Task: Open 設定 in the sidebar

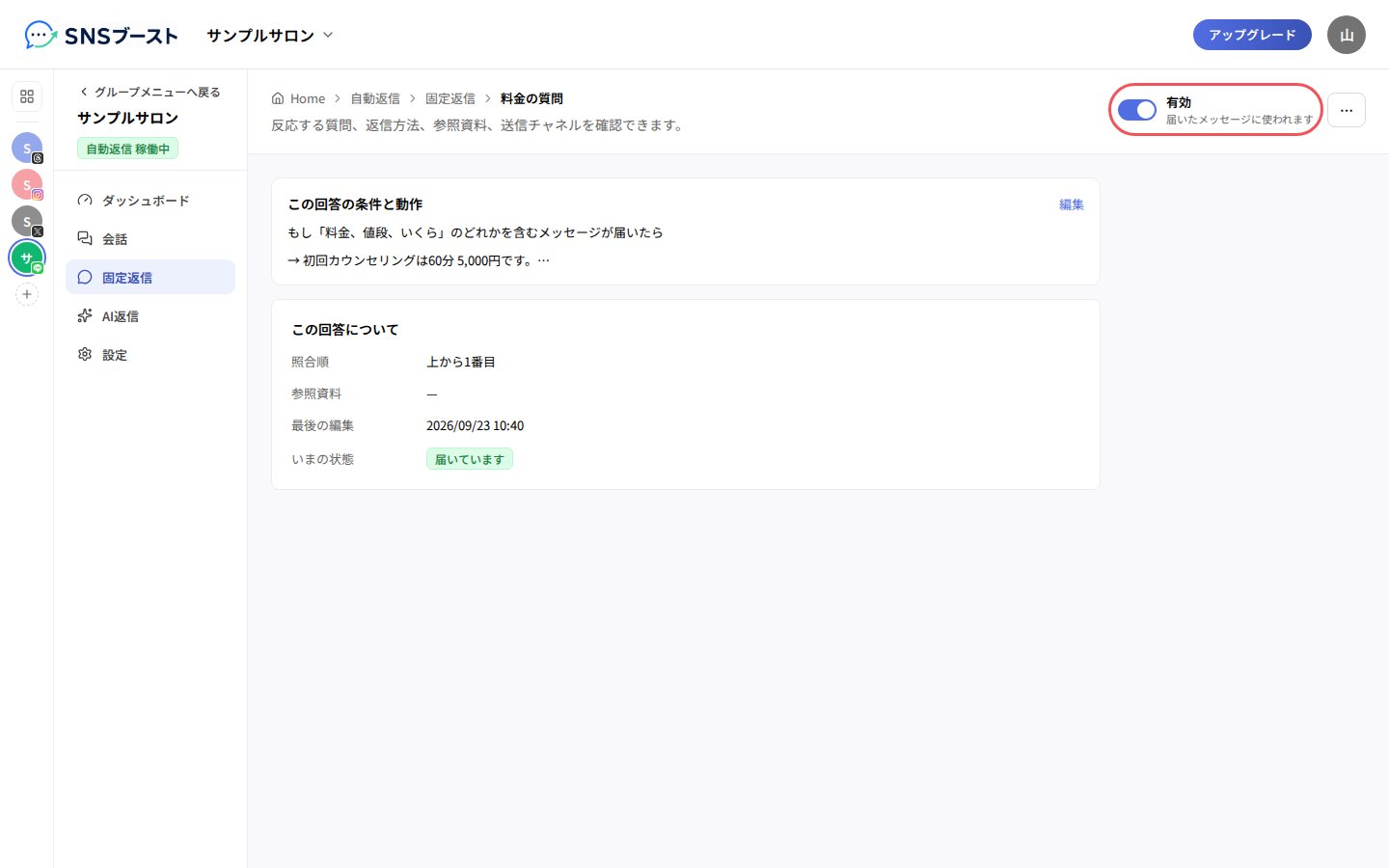Action: [150, 355]
